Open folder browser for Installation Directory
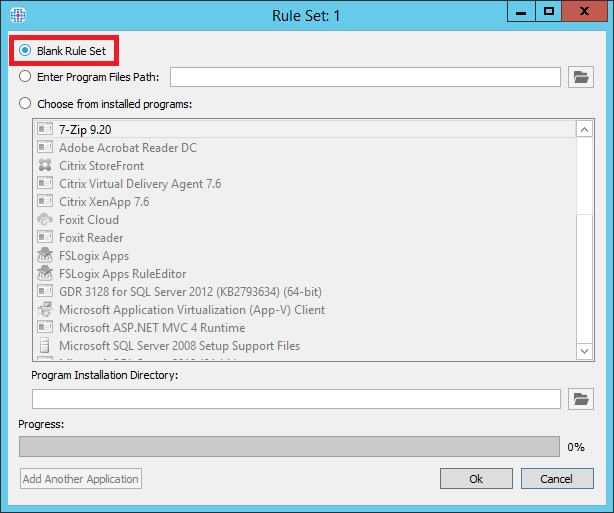 point(581,399)
